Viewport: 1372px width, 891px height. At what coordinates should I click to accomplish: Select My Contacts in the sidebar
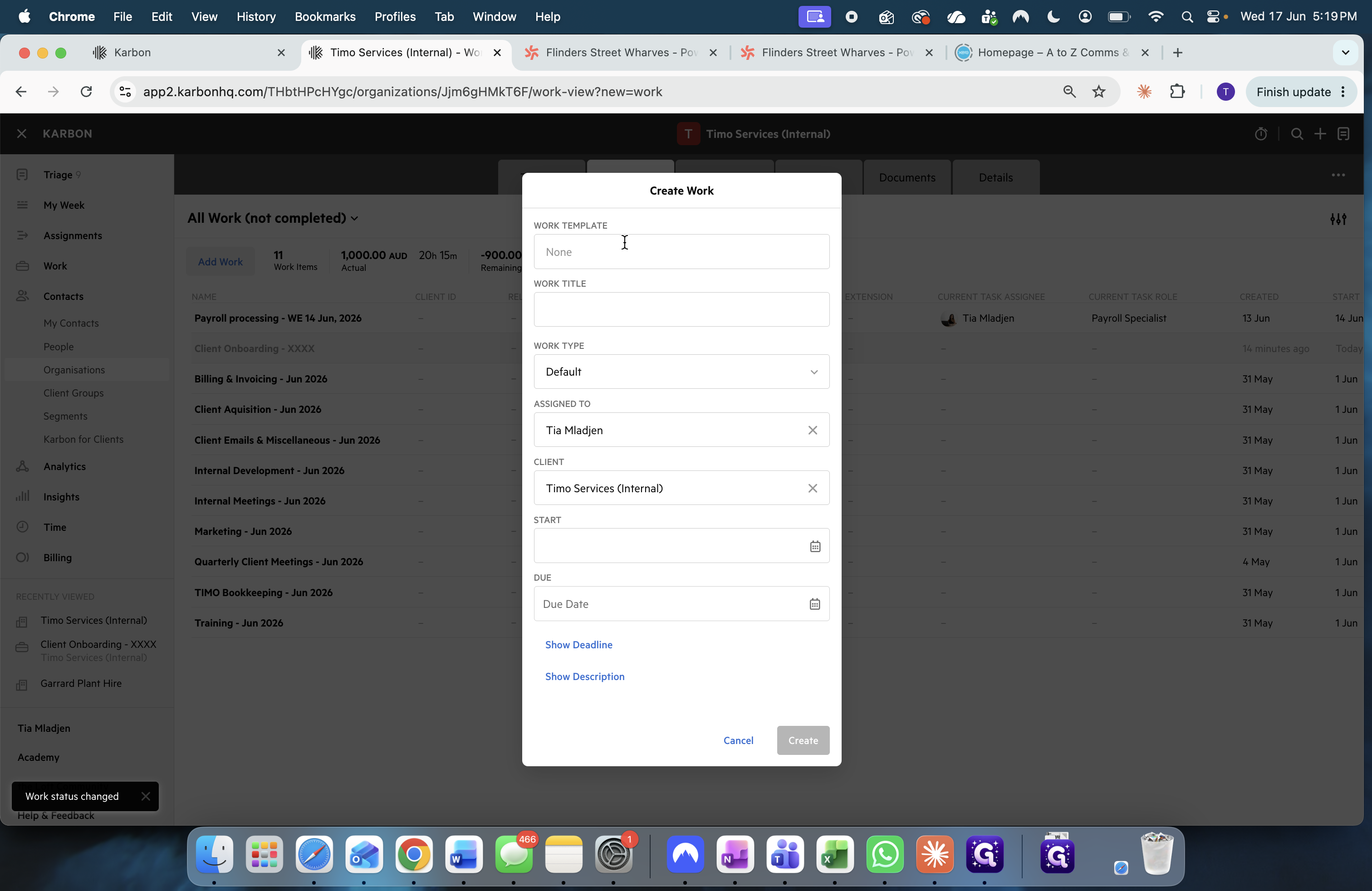point(71,323)
